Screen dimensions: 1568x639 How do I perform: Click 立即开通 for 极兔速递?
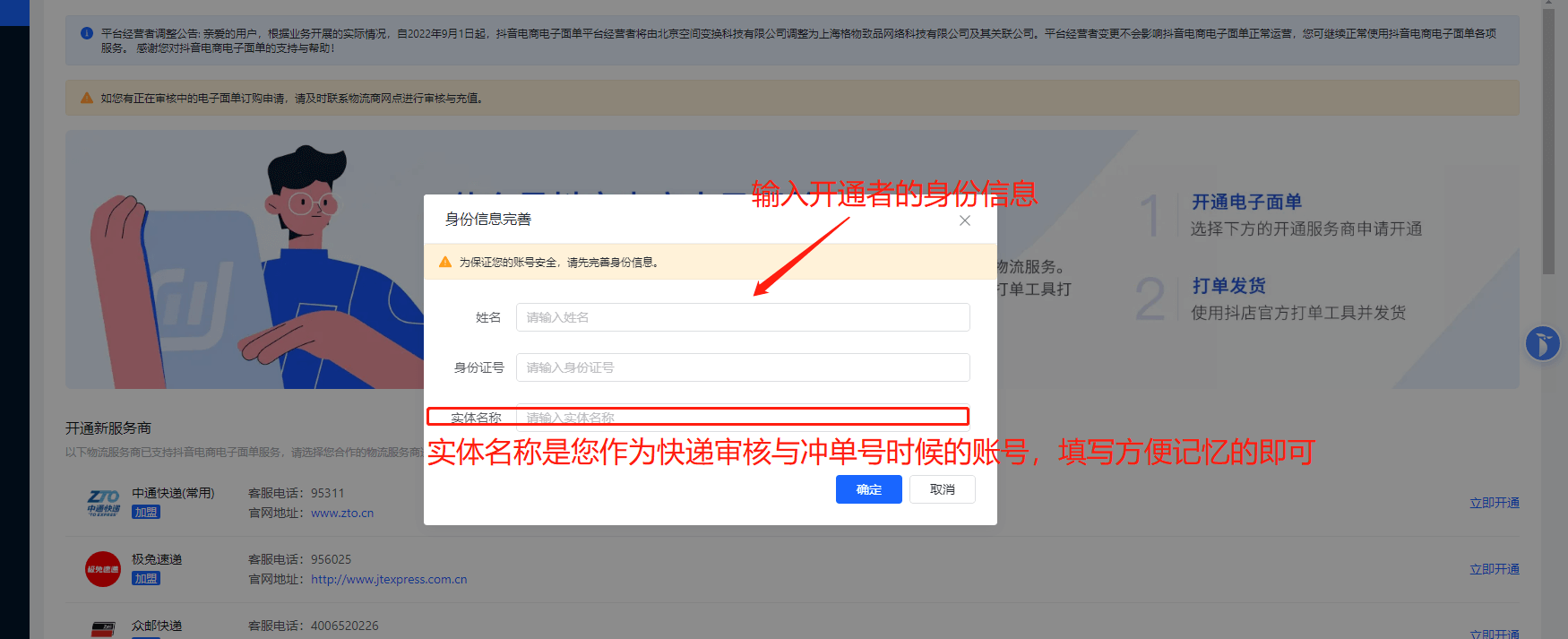[x=1494, y=569]
